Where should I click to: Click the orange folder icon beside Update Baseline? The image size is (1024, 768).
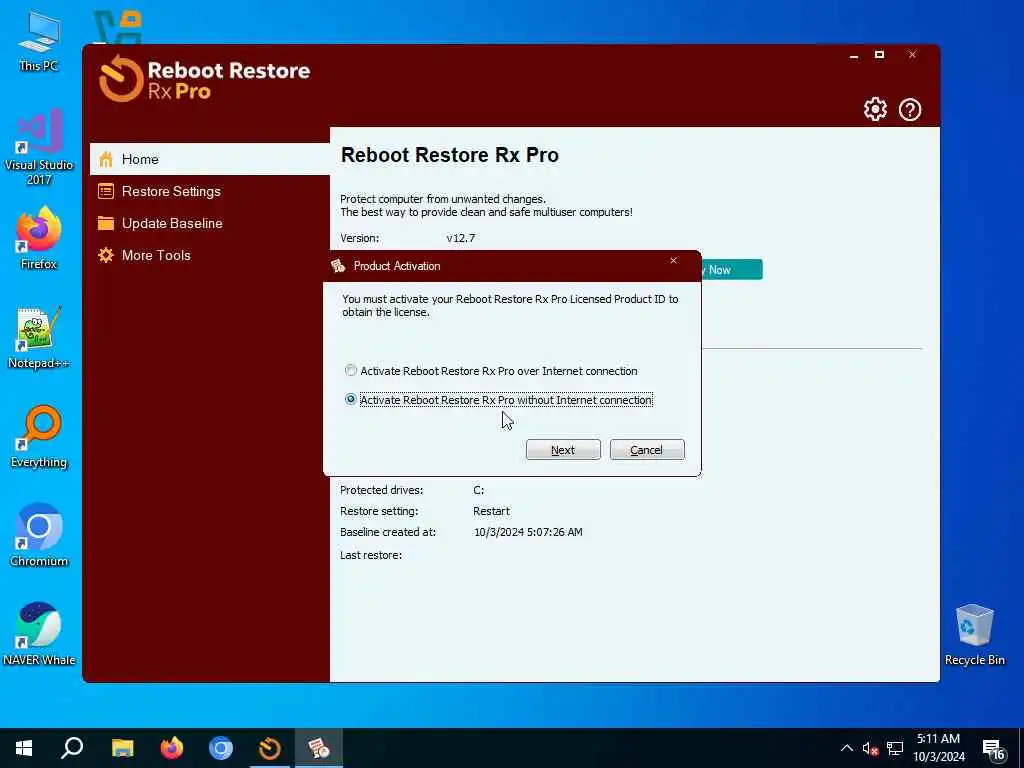(x=106, y=223)
